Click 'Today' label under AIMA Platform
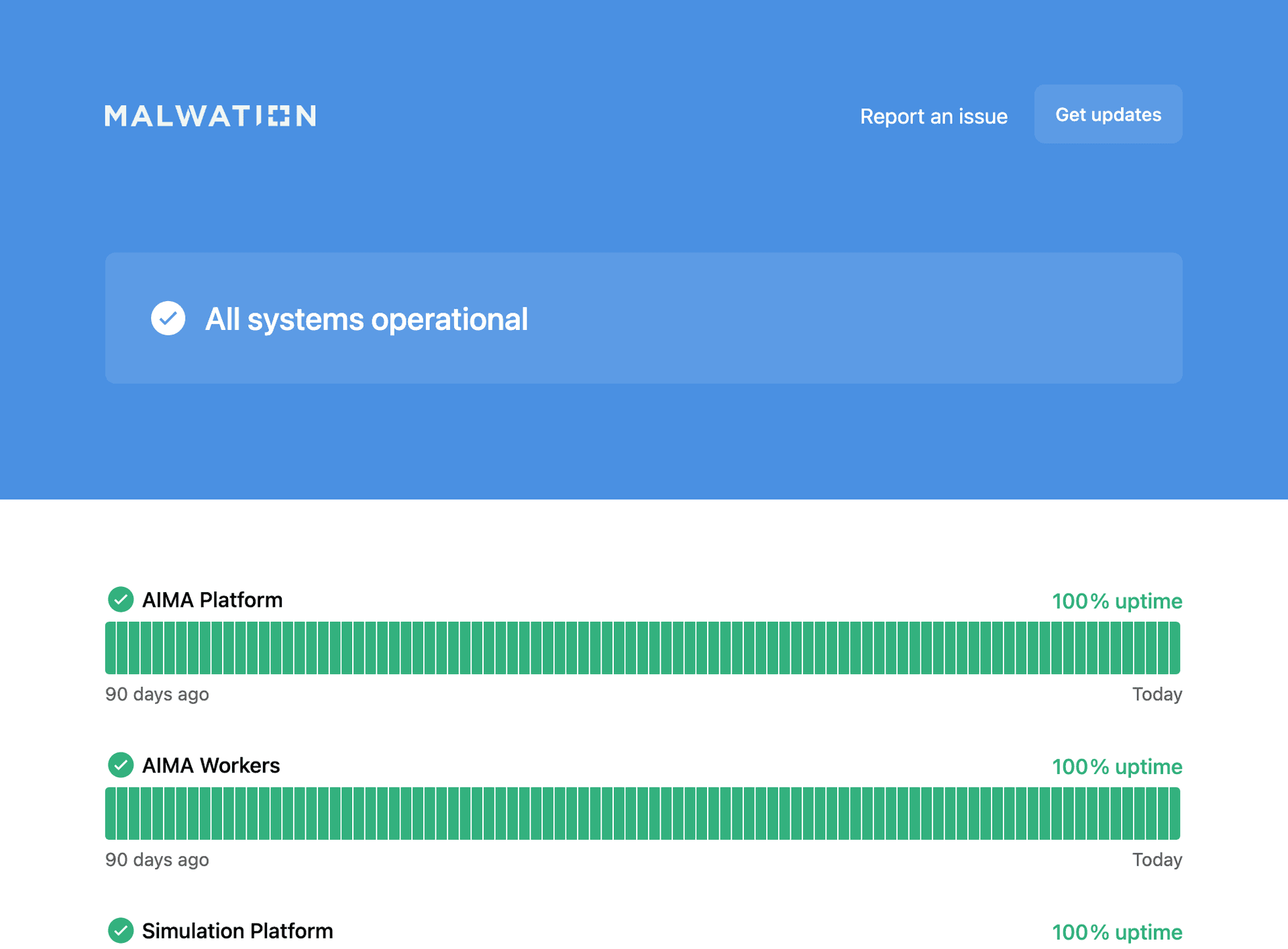 1157,694
